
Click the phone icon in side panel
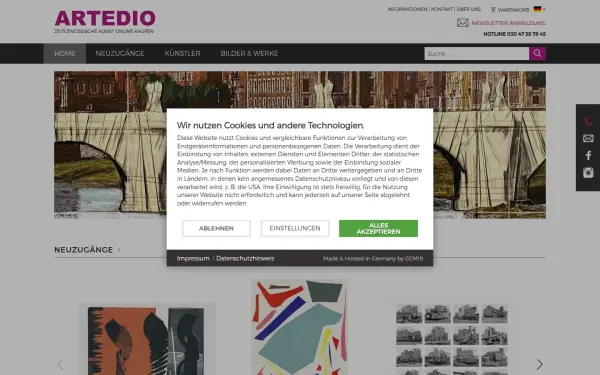[x=588, y=122]
